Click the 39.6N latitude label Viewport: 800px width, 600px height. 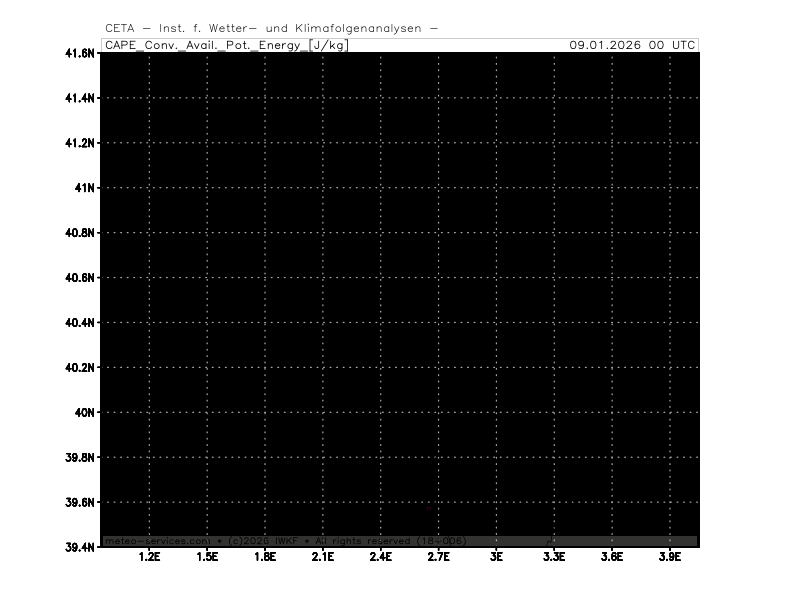pos(80,502)
